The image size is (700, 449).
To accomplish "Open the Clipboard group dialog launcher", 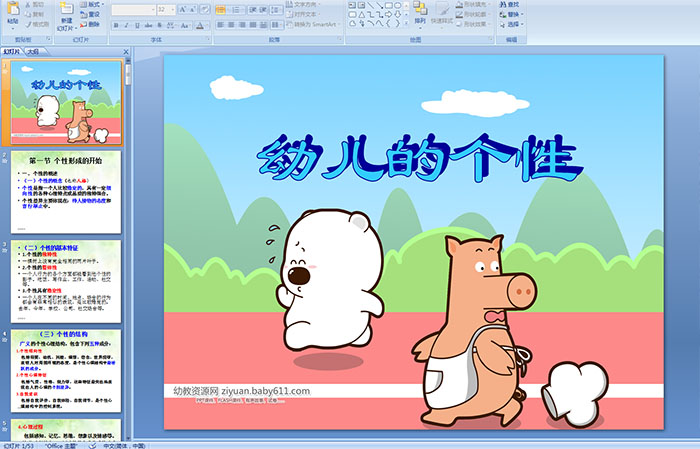I will (49, 39).
